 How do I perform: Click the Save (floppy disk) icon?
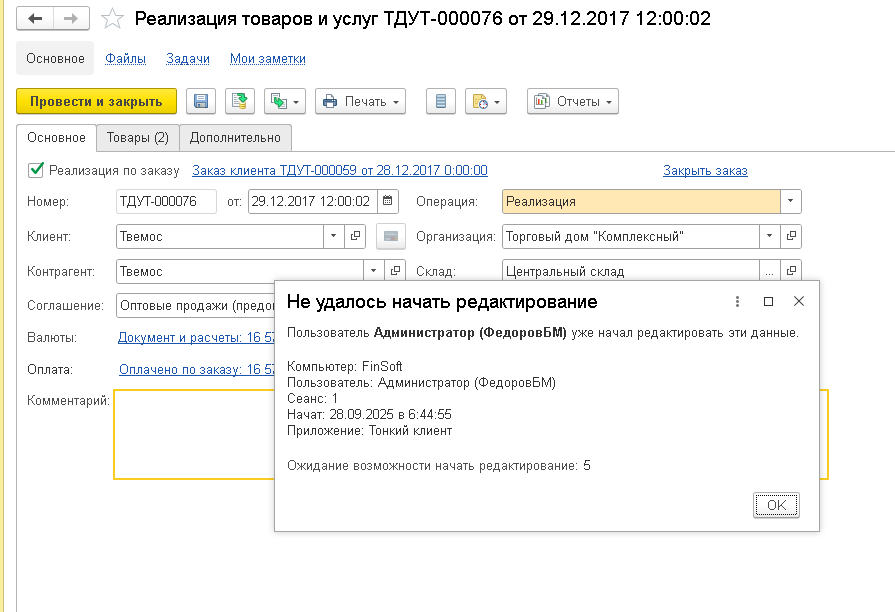(200, 101)
